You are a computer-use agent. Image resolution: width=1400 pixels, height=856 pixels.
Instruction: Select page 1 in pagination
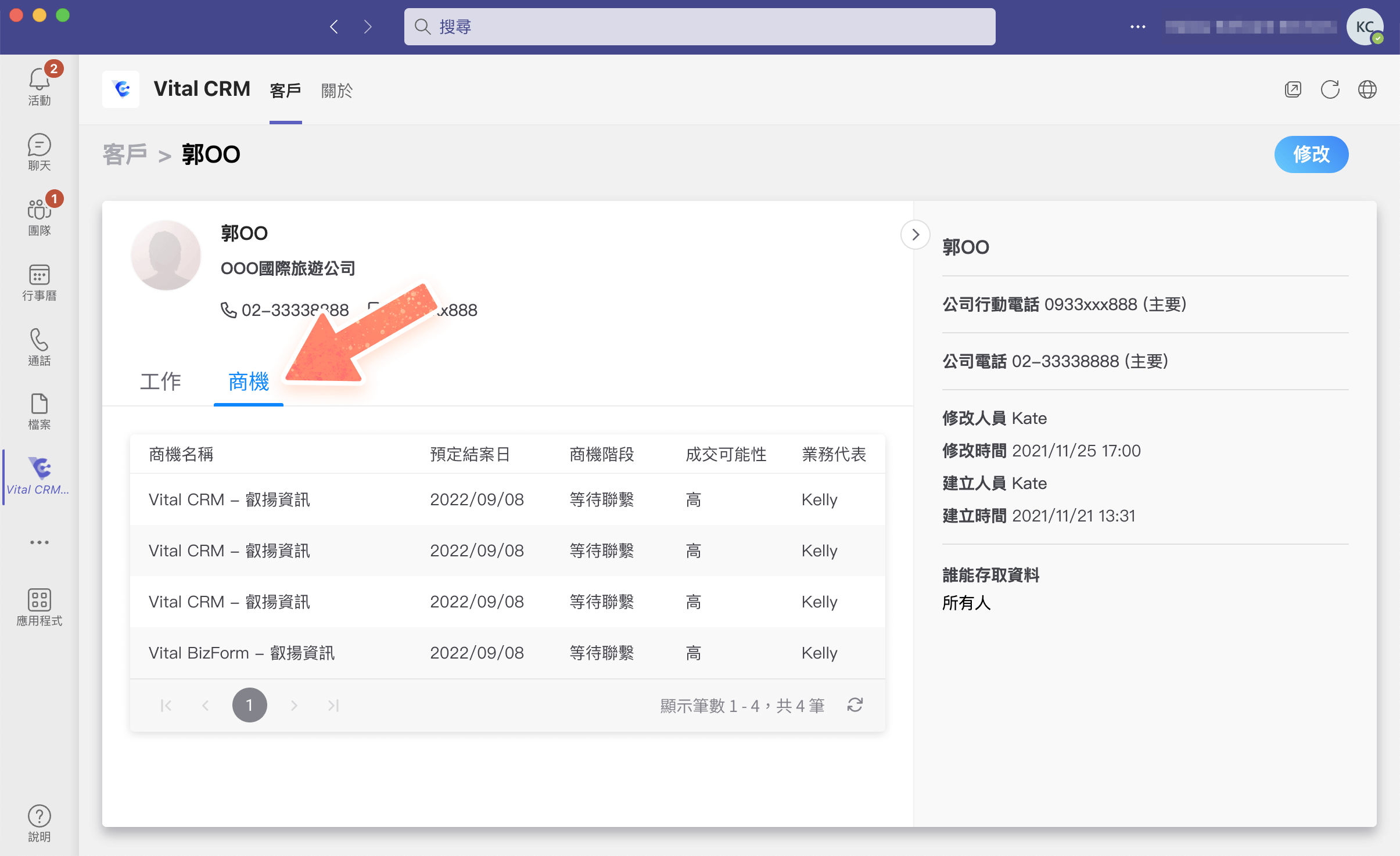(250, 705)
